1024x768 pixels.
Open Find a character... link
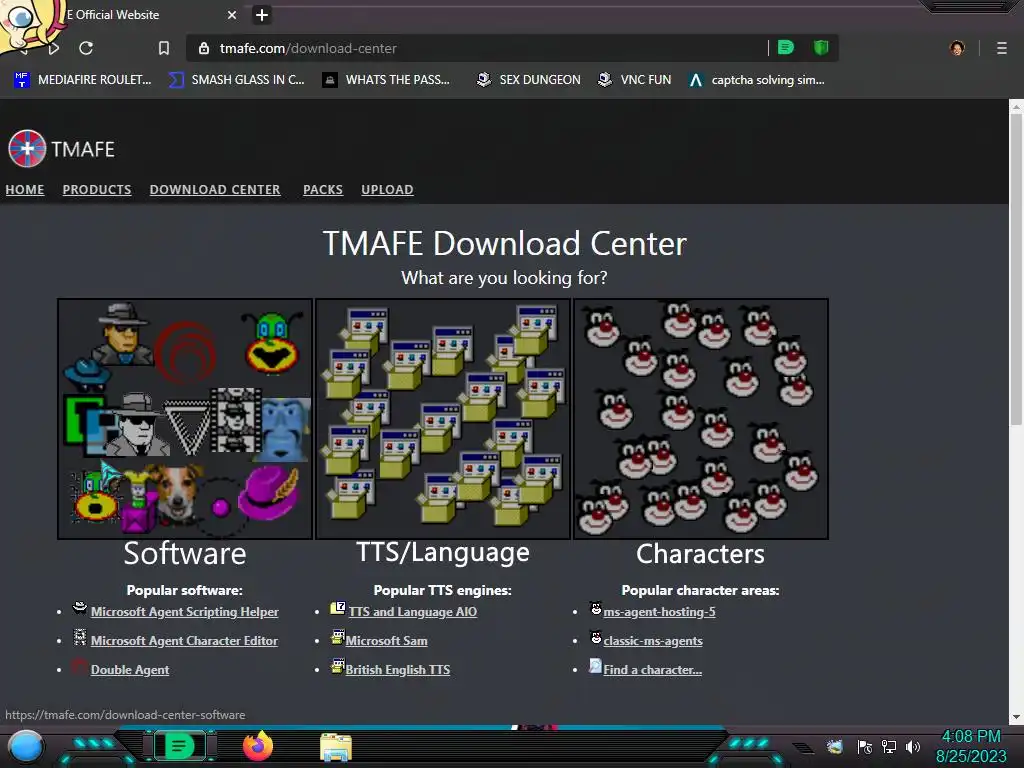(x=652, y=669)
